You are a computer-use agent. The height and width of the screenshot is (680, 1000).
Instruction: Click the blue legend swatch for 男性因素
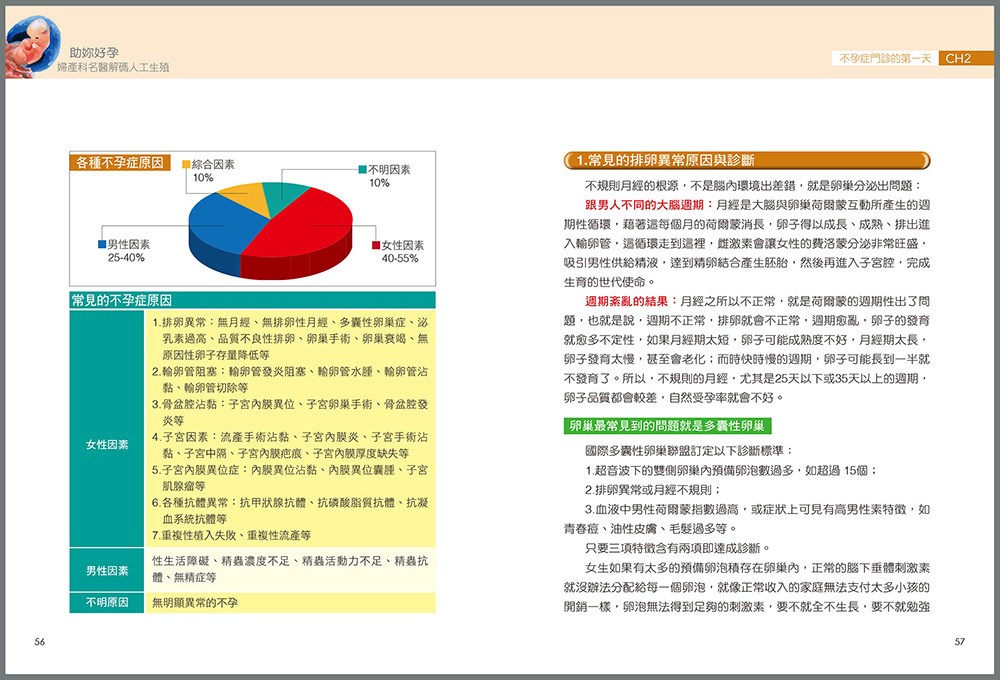(x=102, y=244)
